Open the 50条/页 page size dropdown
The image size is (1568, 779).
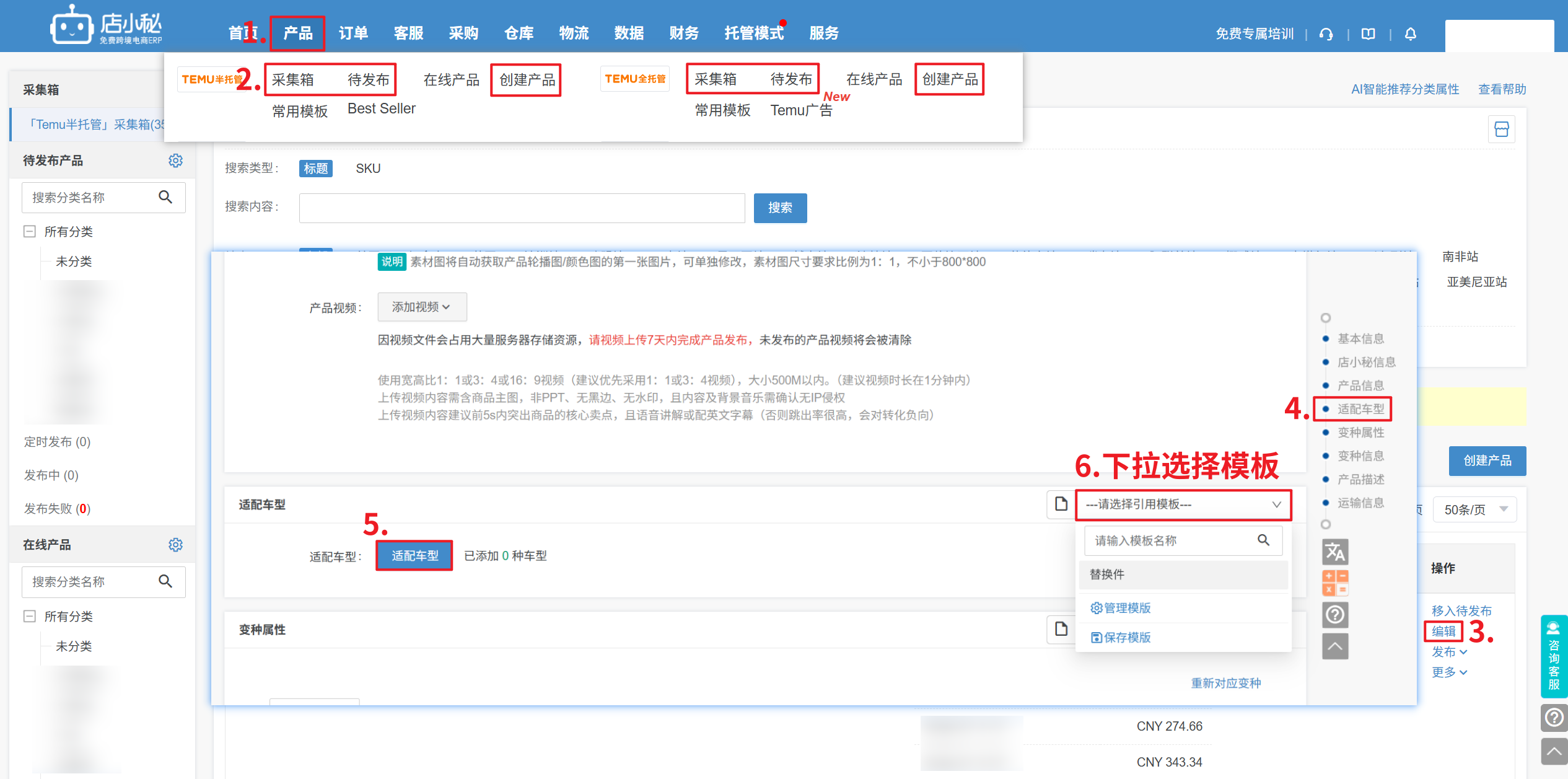(x=1474, y=509)
